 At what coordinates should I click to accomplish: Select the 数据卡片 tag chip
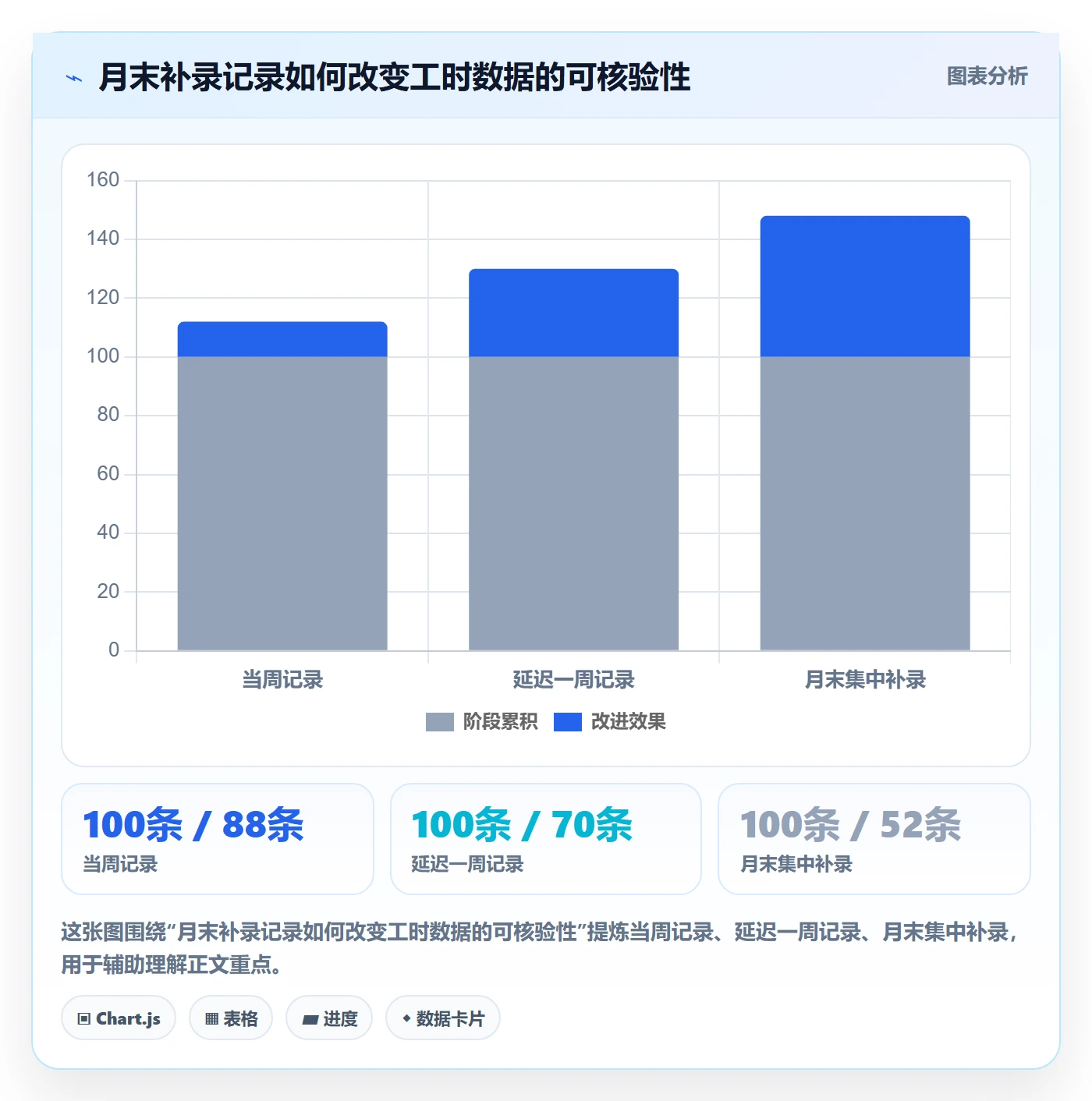443,1018
